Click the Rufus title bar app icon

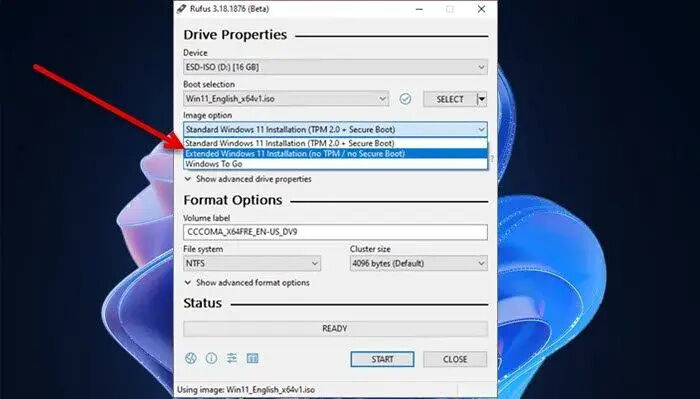coord(181,9)
